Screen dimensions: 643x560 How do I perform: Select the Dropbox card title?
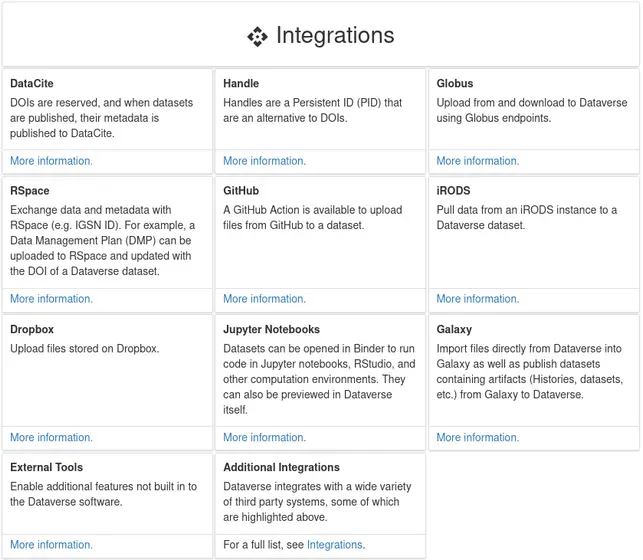coord(32,329)
